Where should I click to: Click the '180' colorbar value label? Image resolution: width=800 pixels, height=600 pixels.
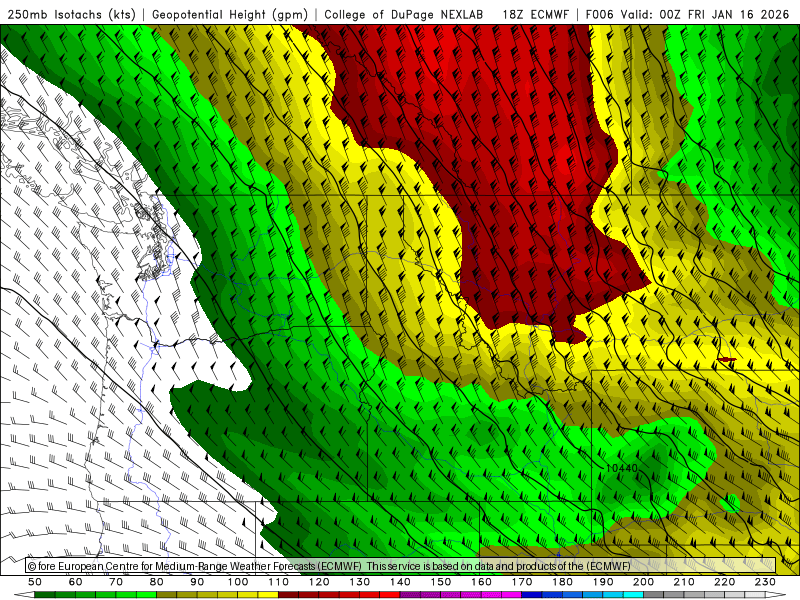click(562, 582)
